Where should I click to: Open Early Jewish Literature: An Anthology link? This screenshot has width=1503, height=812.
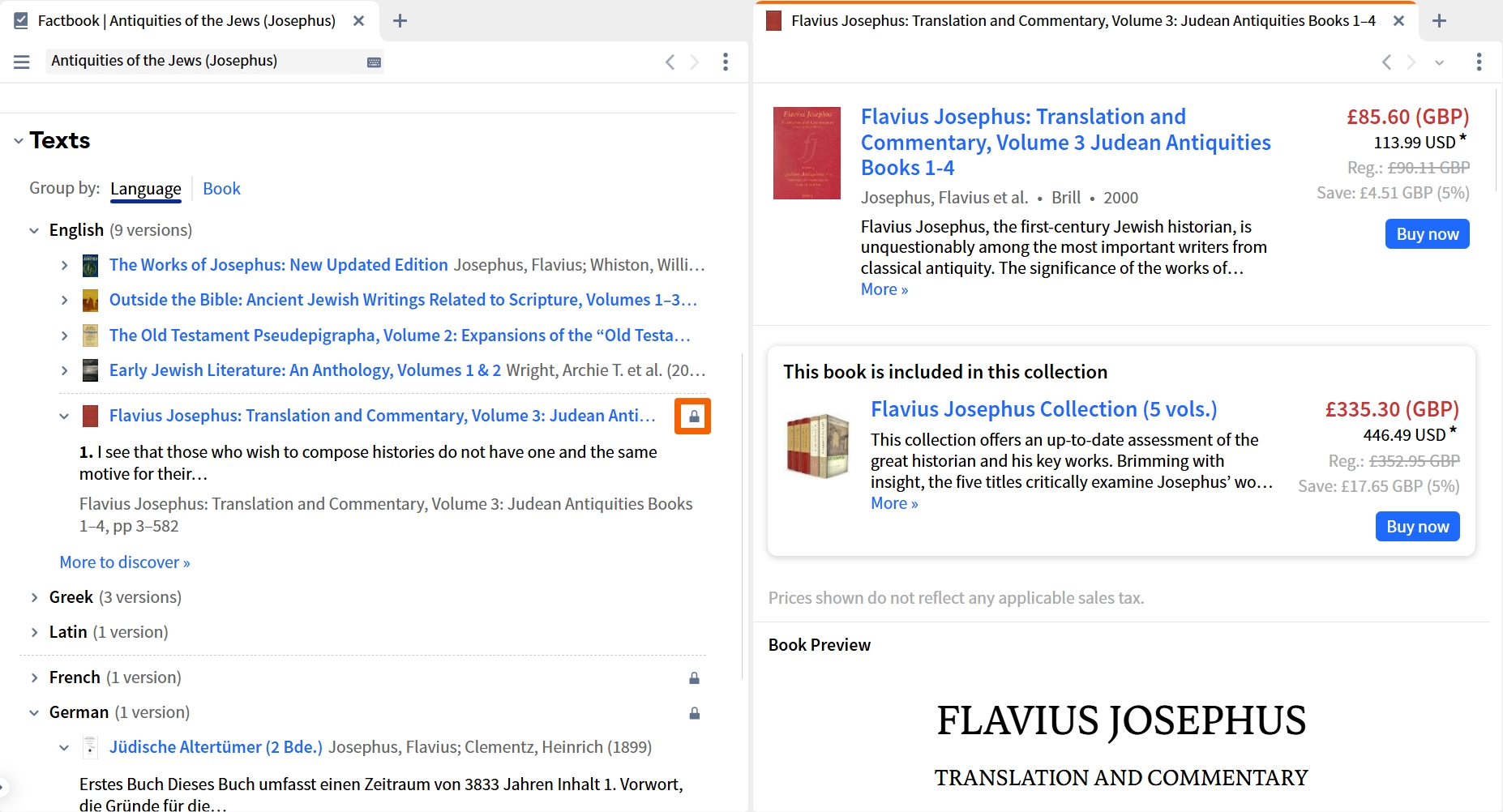point(305,370)
